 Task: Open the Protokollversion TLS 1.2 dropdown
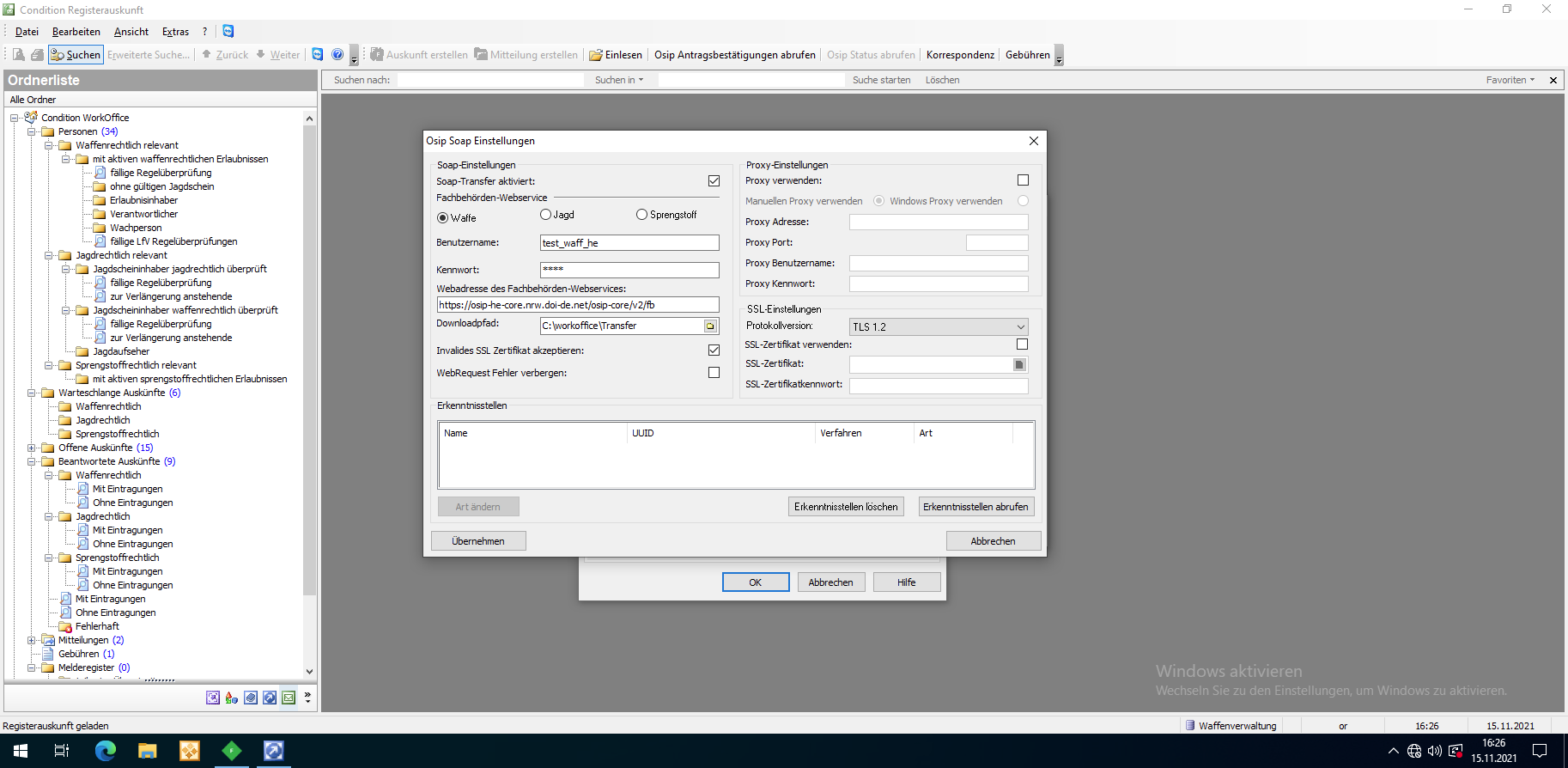pyautogui.click(x=1020, y=327)
